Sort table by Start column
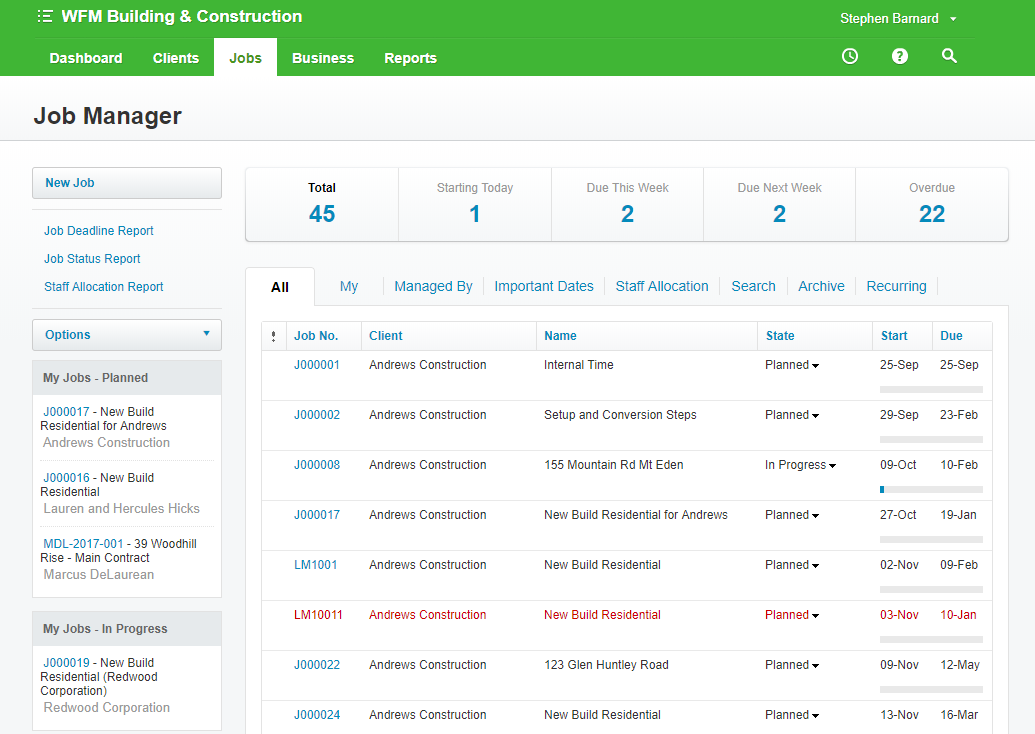This screenshot has height=734, width=1035. point(894,336)
